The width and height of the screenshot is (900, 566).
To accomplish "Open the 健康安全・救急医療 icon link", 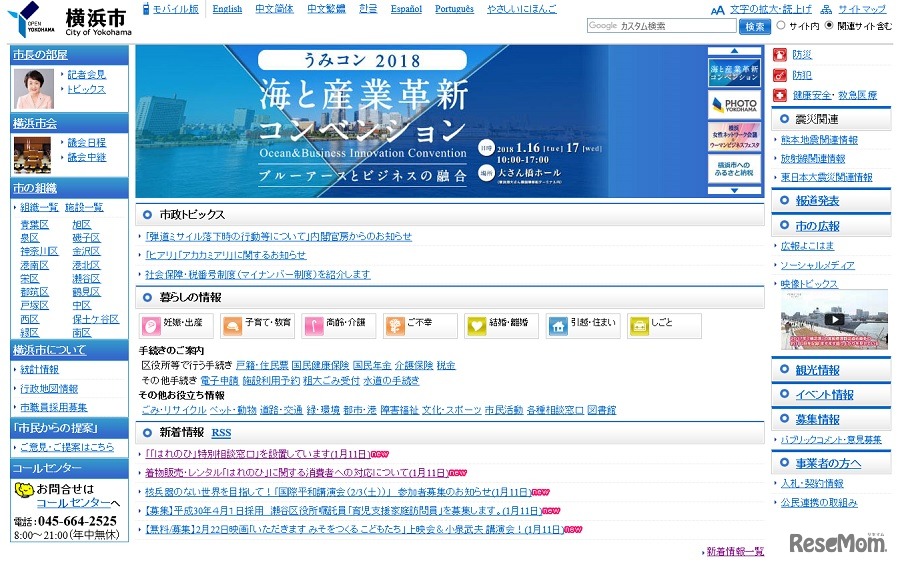I will click(779, 95).
